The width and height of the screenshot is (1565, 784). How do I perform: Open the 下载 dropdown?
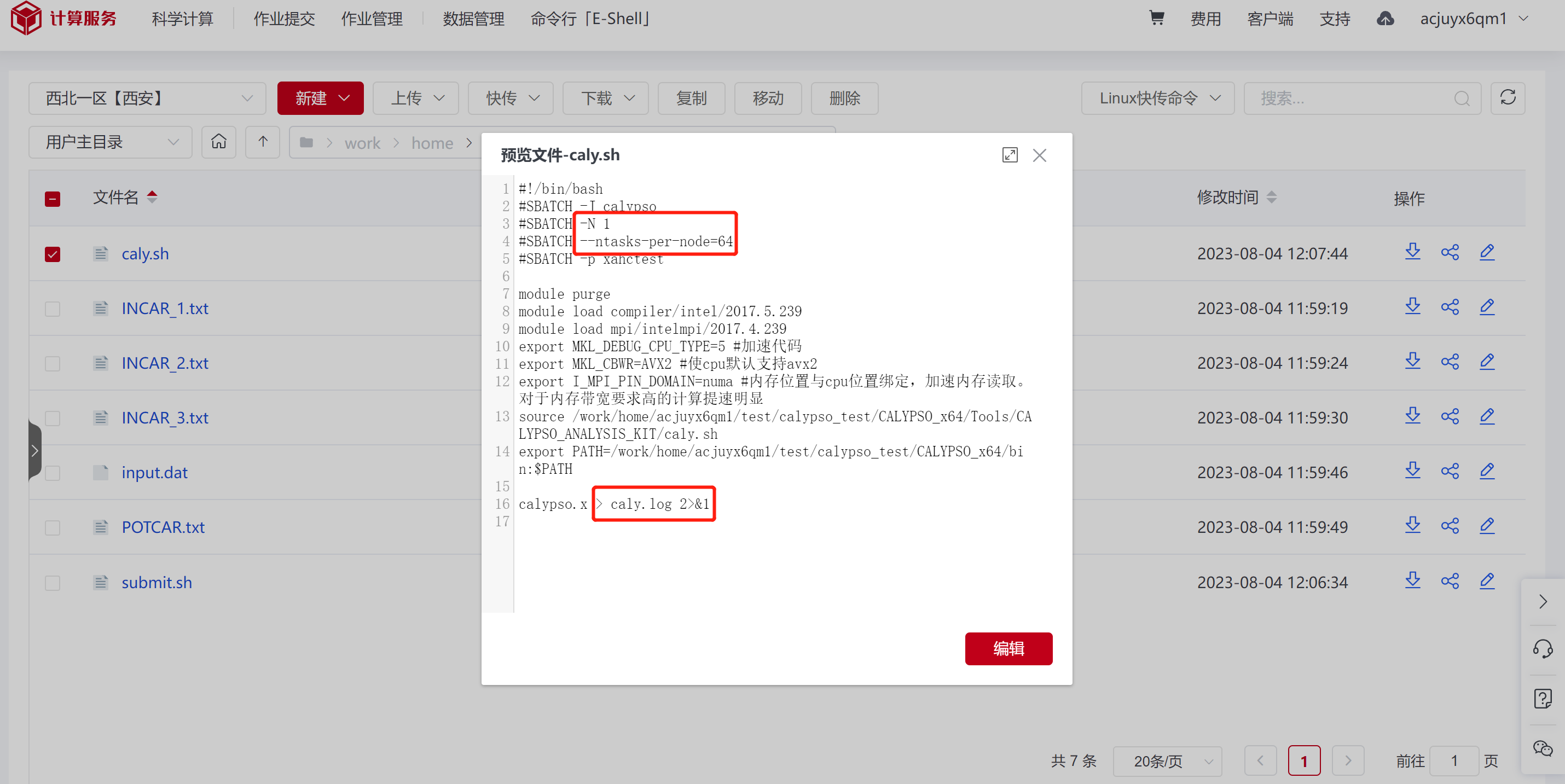pyautogui.click(x=606, y=98)
